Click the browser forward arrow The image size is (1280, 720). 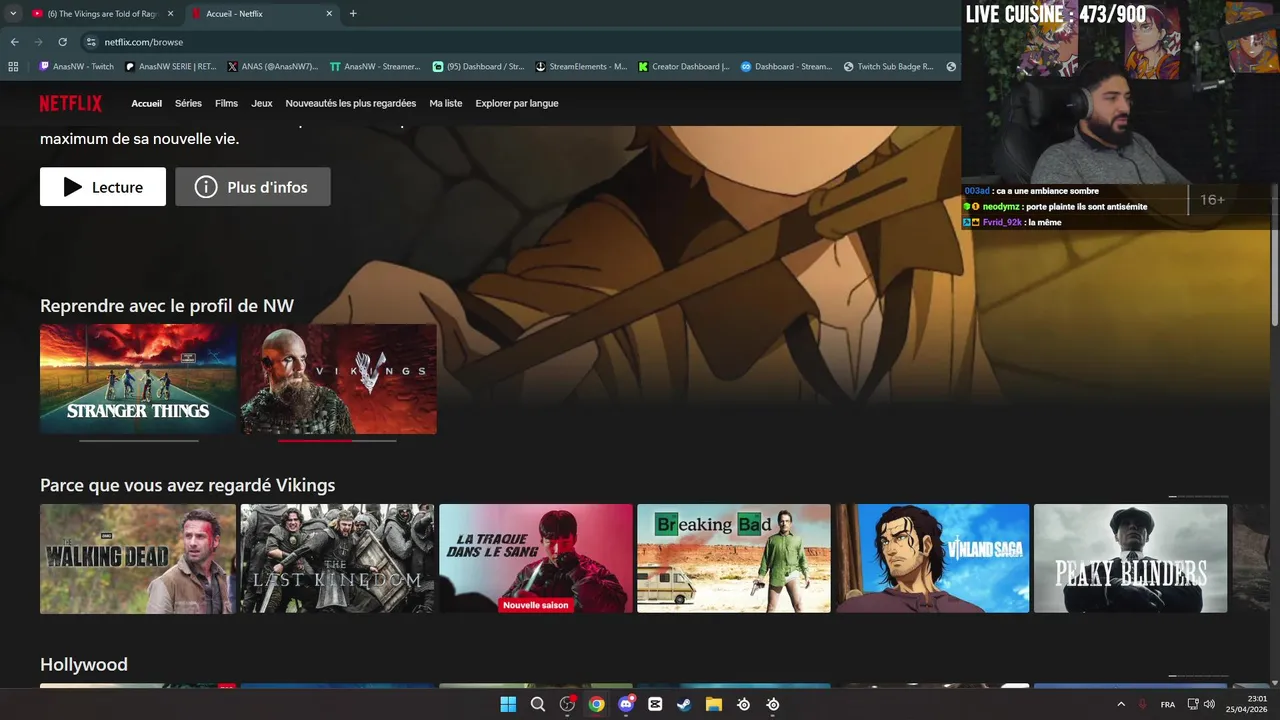[x=38, y=42]
